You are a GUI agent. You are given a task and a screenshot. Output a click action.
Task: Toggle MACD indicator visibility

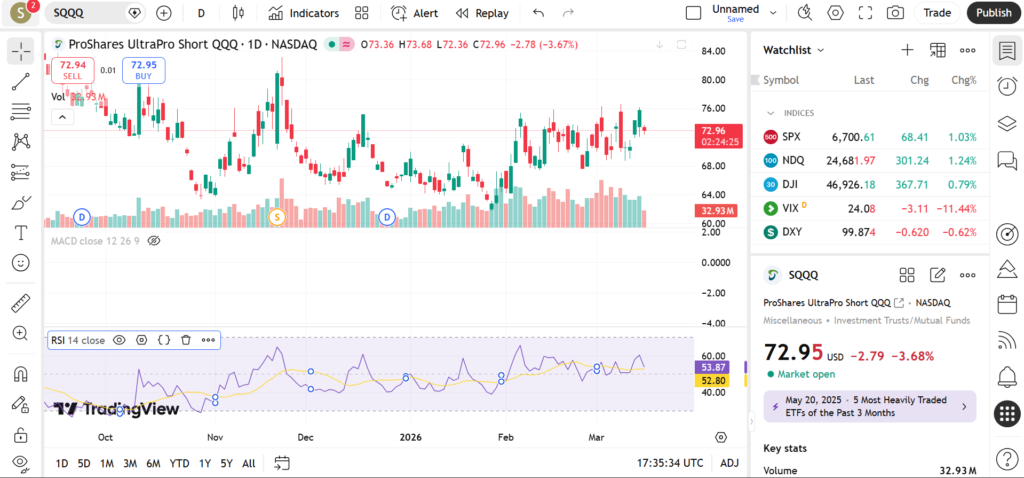click(x=154, y=241)
